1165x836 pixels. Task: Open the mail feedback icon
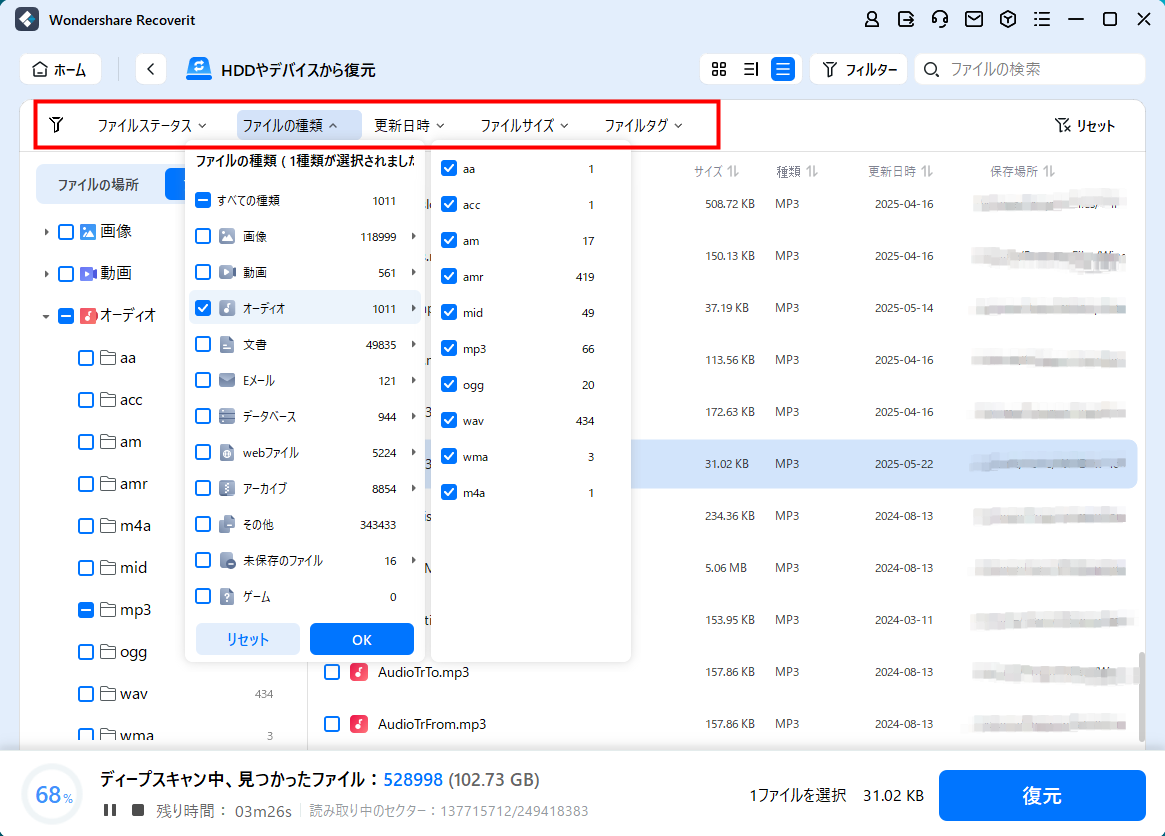[973, 19]
